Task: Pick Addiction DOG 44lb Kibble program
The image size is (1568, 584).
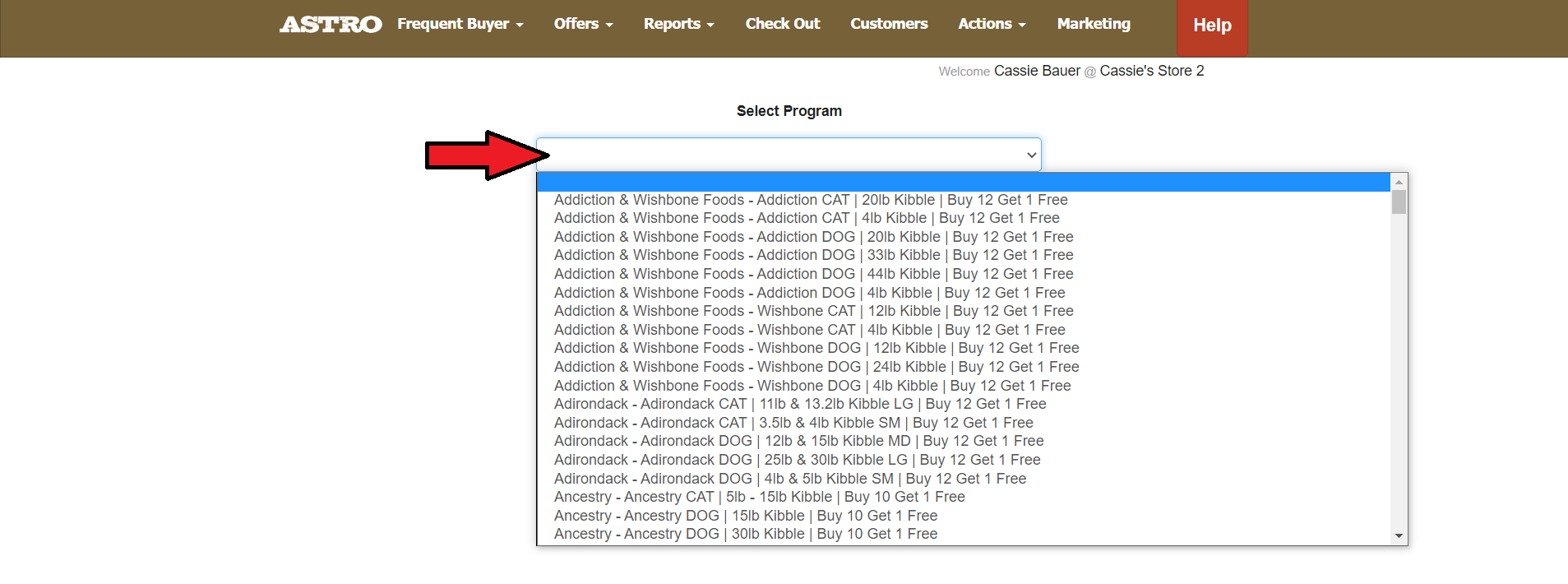Action: click(963, 274)
